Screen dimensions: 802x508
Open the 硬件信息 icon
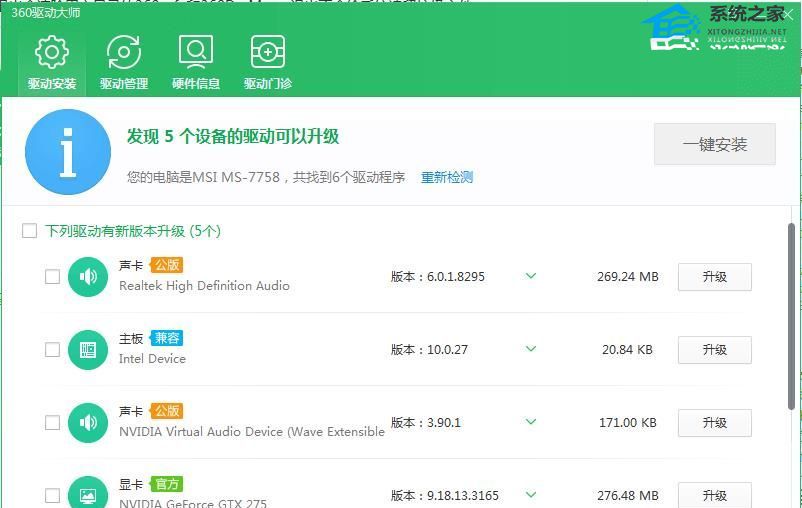(195, 52)
